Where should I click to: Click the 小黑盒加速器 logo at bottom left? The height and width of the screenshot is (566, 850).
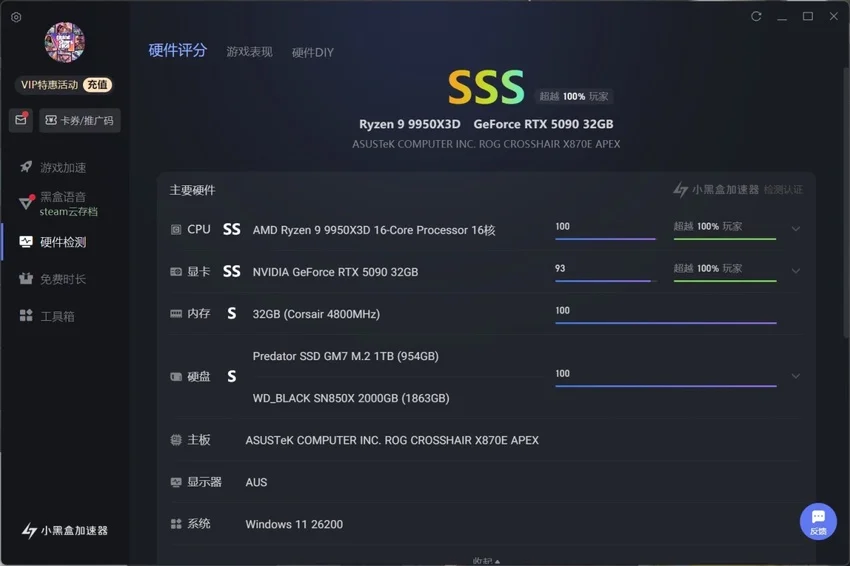(x=65, y=531)
